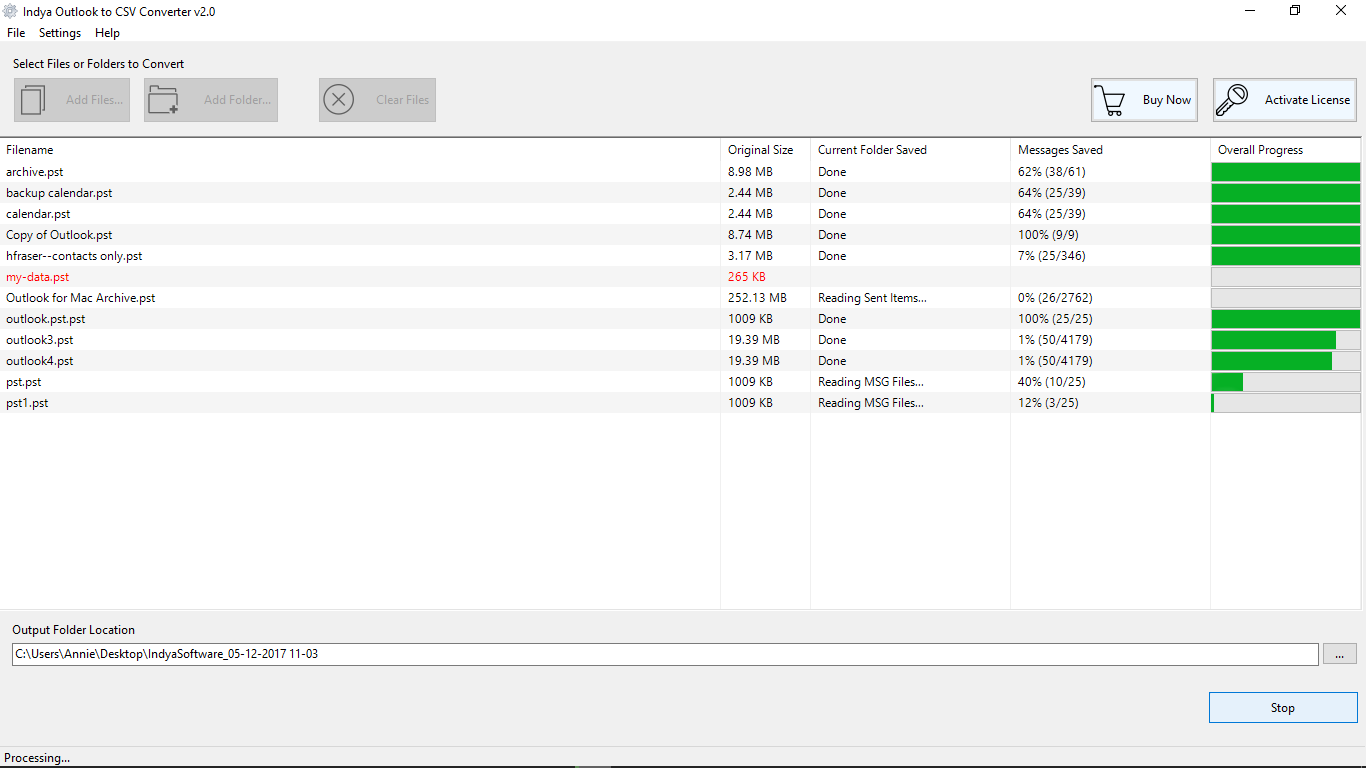Click the Add Folder... label
This screenshot has width=1366, height=768.
237,100
